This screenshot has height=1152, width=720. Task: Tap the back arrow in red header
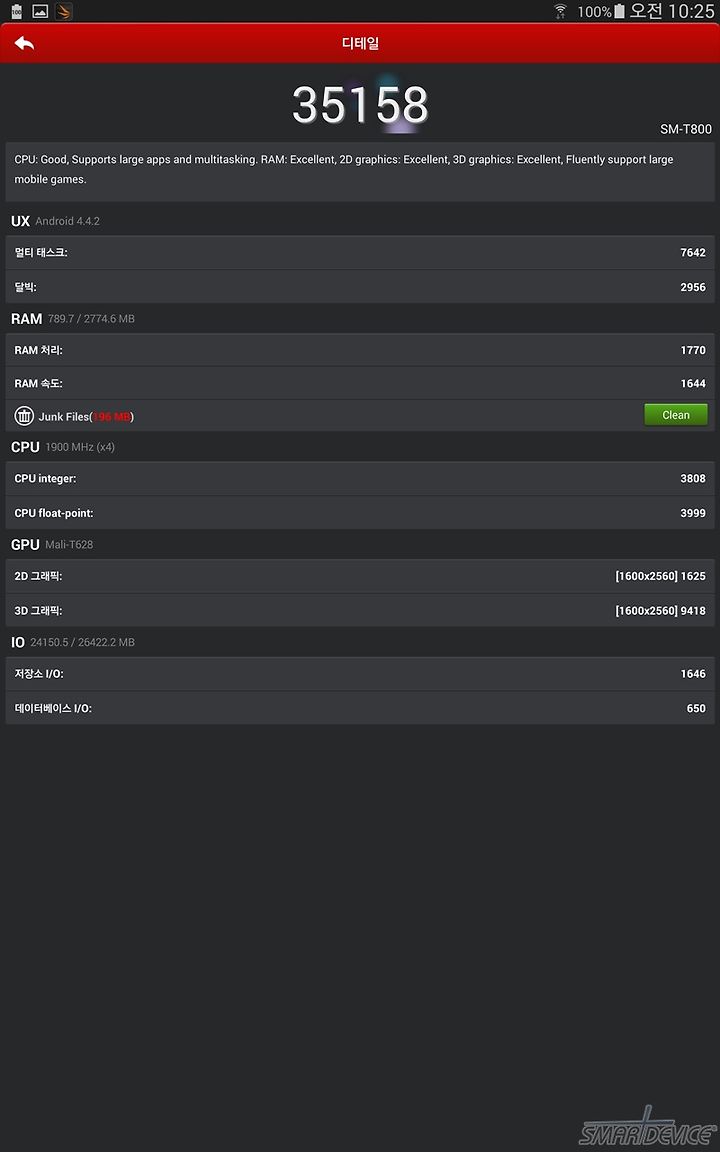24,43
